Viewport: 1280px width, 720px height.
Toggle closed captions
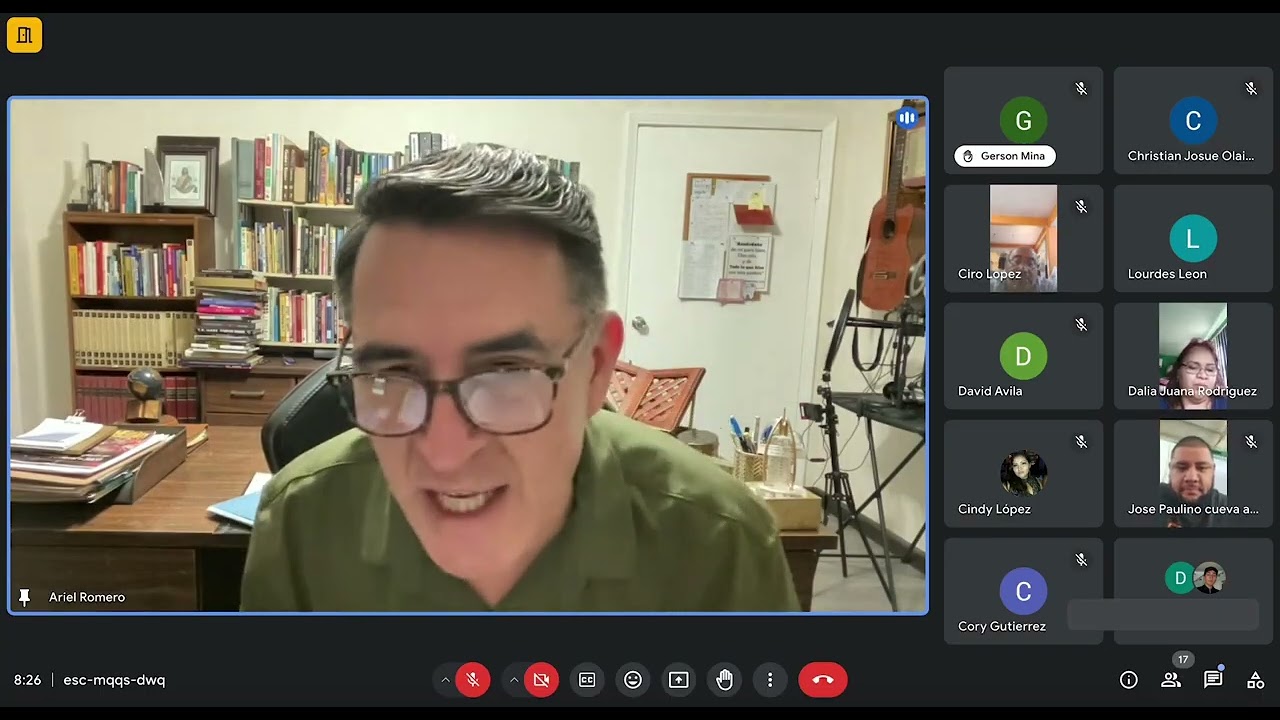pos(587,680)
